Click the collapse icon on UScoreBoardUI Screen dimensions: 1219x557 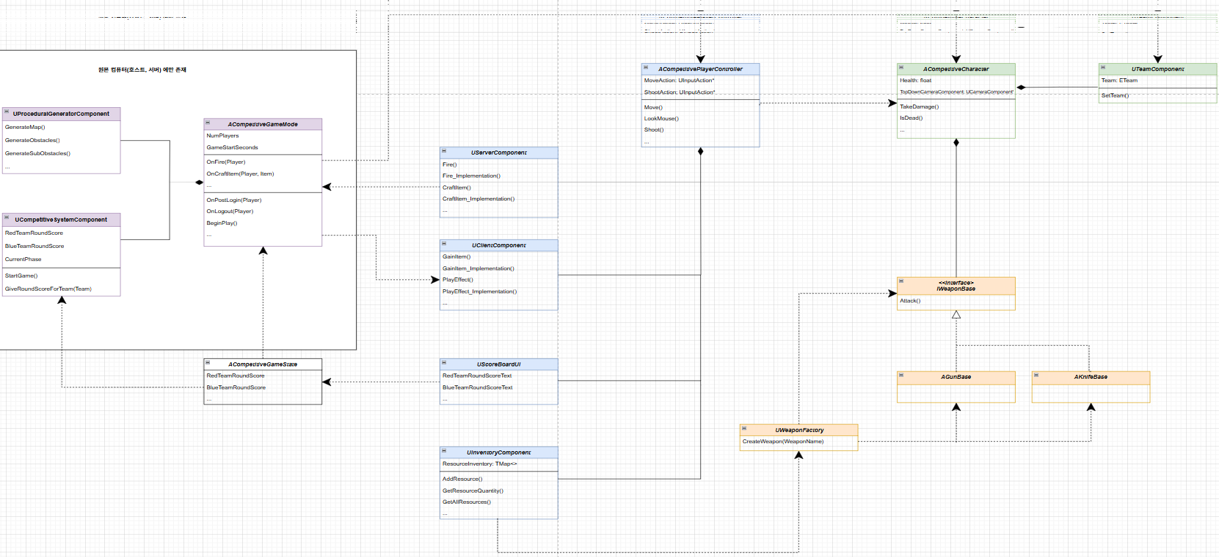click(445, 364)
